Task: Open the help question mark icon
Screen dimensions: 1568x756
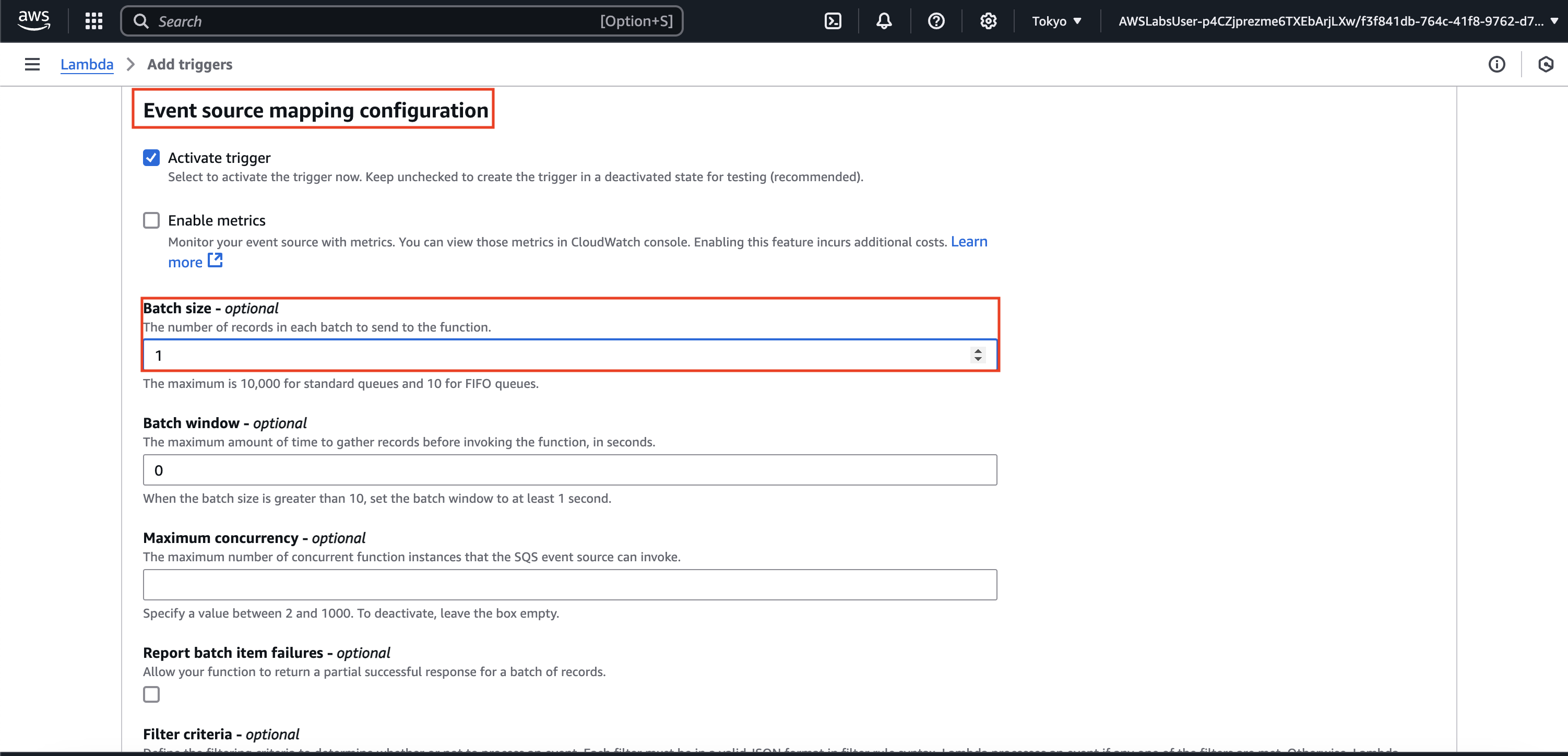Action: pos(935,21)
